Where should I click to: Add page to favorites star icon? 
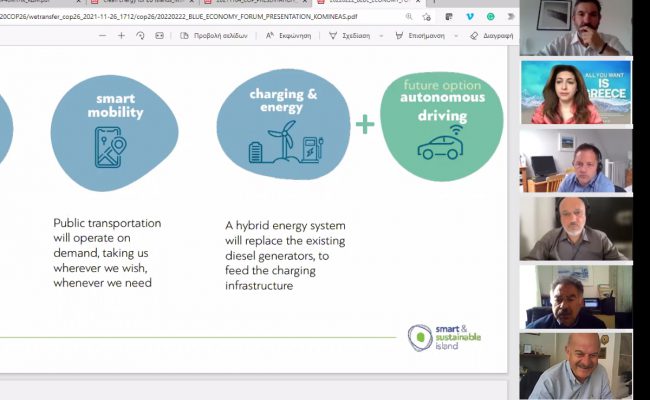point(427,17)
